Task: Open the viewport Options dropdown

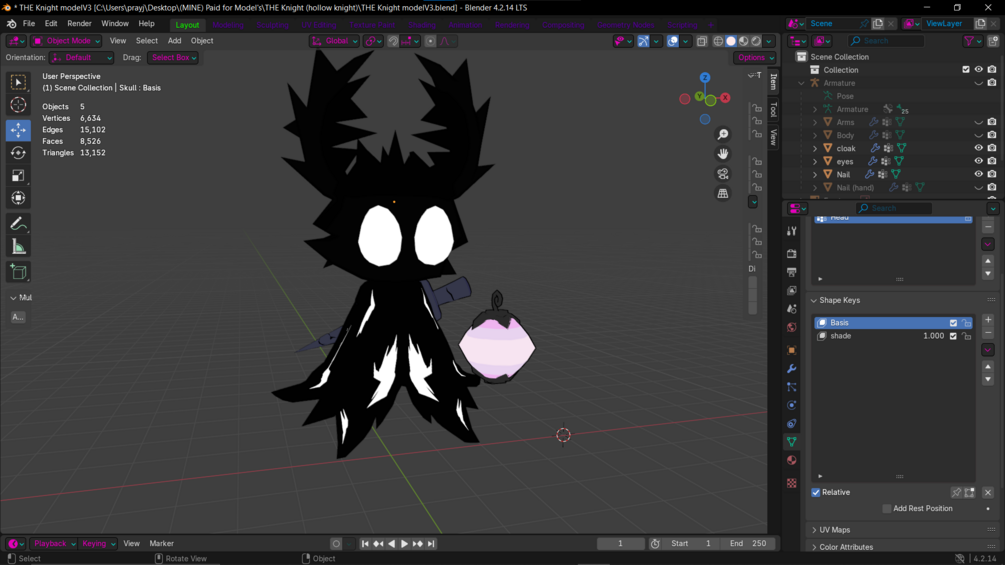Action: click(x=754, y=58)
